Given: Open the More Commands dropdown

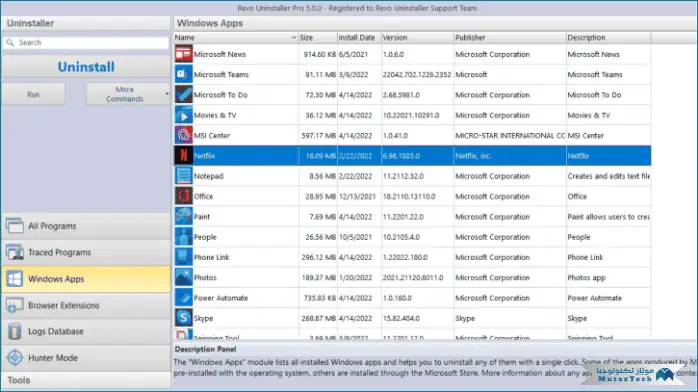Looking at the screenshot, I should coord(128,94).
